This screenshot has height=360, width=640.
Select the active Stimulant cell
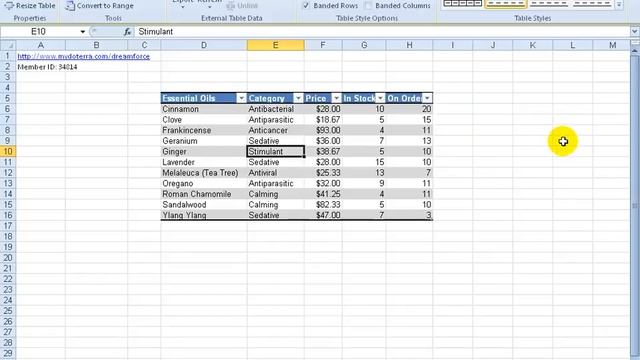[276, 151]
